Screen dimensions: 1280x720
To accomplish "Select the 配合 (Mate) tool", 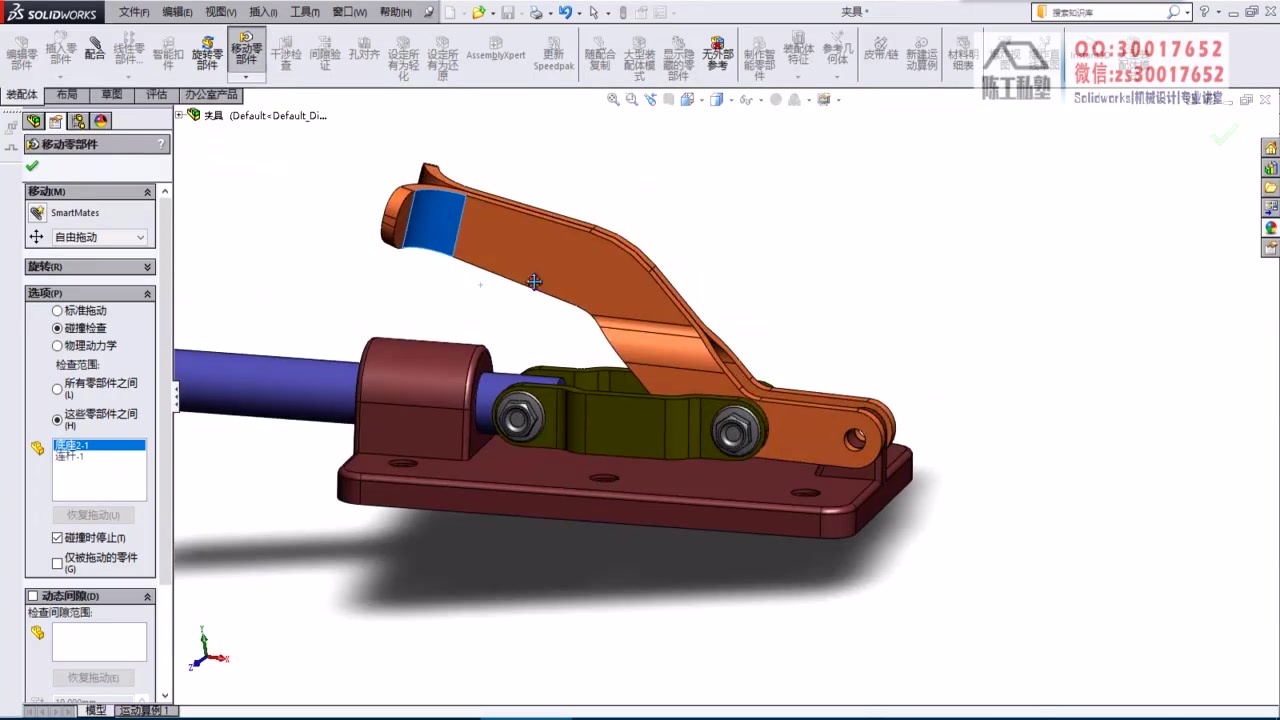I will coord(95,50).
